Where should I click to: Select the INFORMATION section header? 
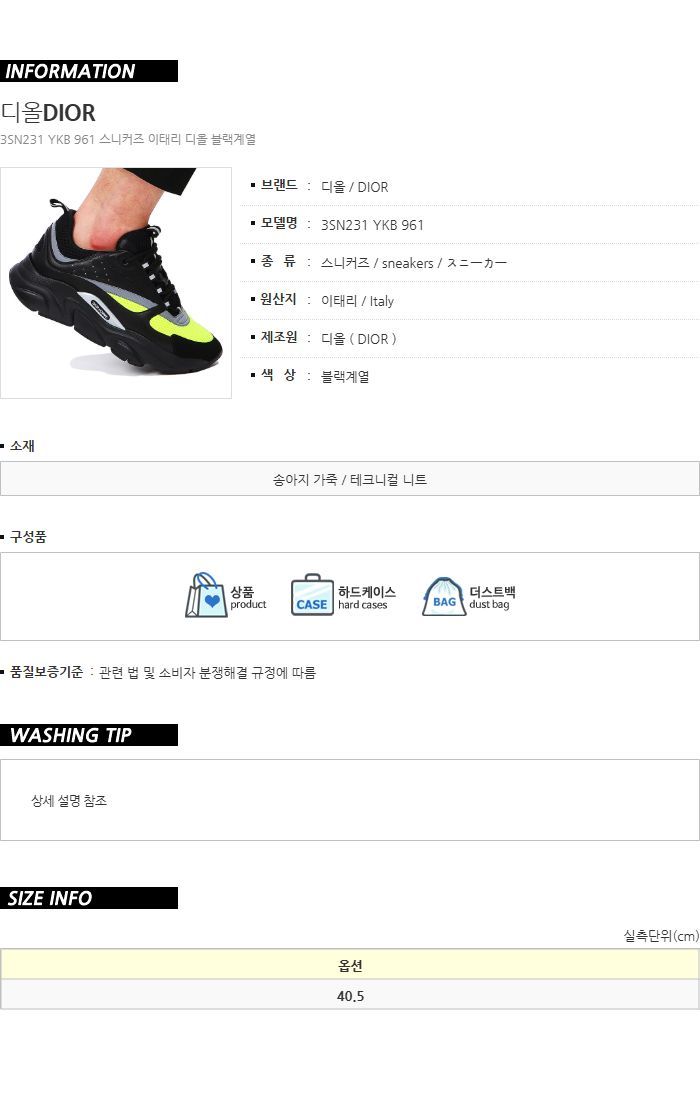tap(89, 71)
